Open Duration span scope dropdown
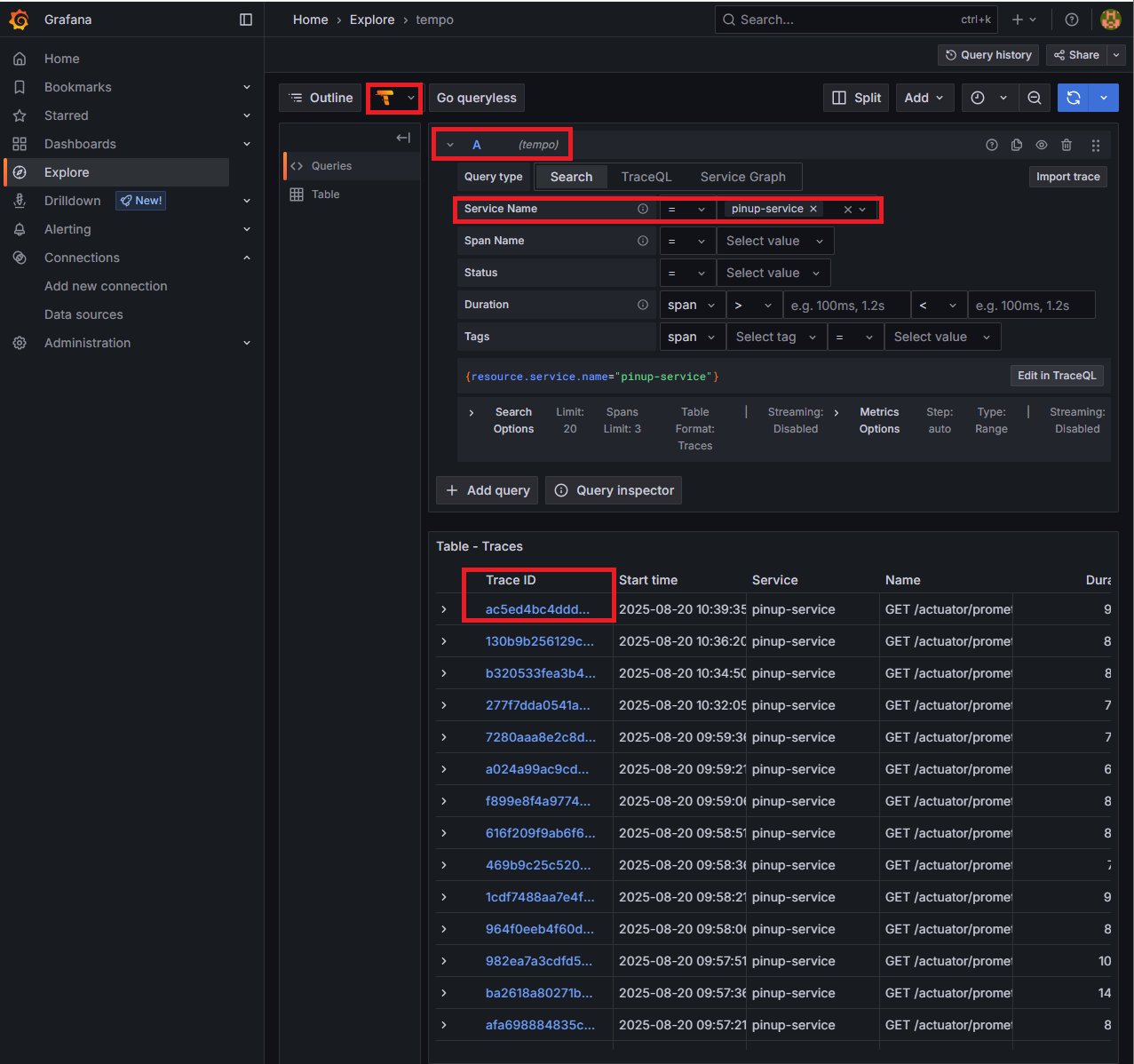The height and width of the screenshot is (1064, 1134). click(693, 305)
